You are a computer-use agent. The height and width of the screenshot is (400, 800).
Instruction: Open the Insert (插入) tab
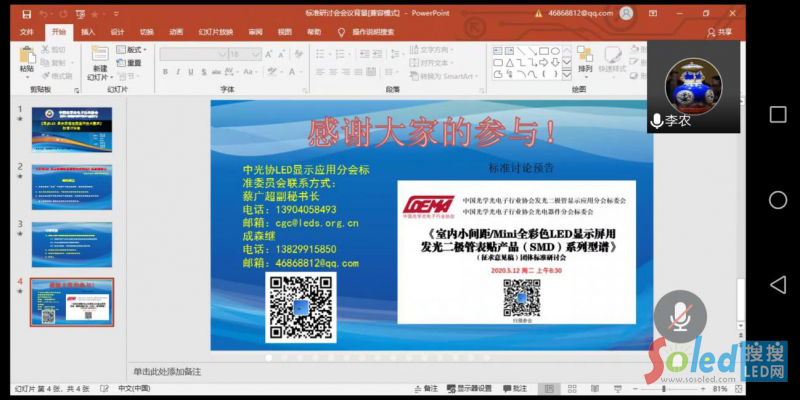(x=88, y=32)
